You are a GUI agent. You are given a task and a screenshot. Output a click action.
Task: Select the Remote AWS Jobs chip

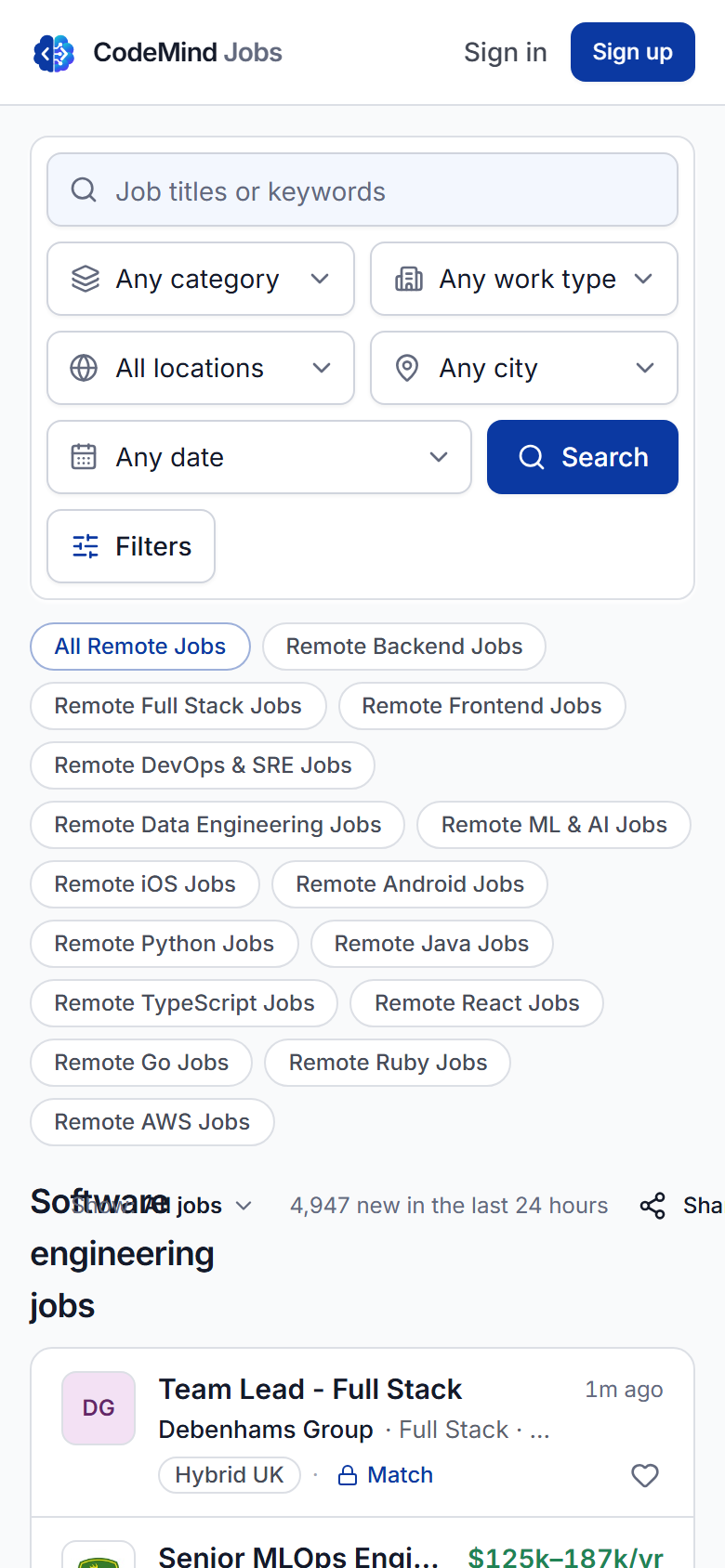(152, 1122)
